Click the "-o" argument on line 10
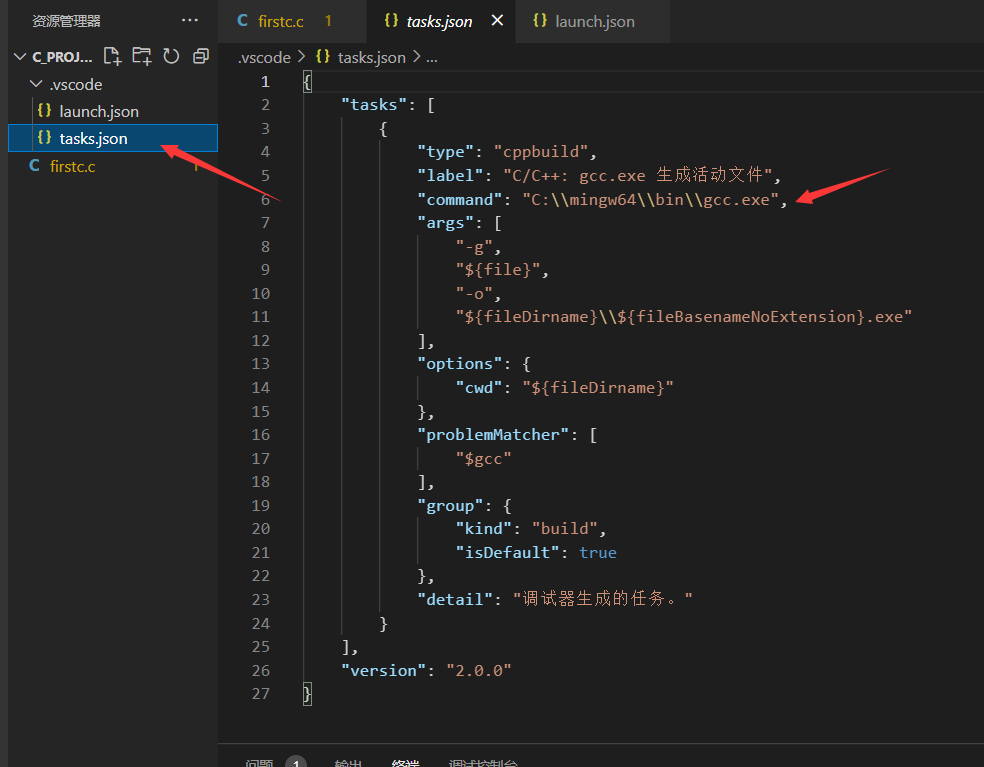 474,294
